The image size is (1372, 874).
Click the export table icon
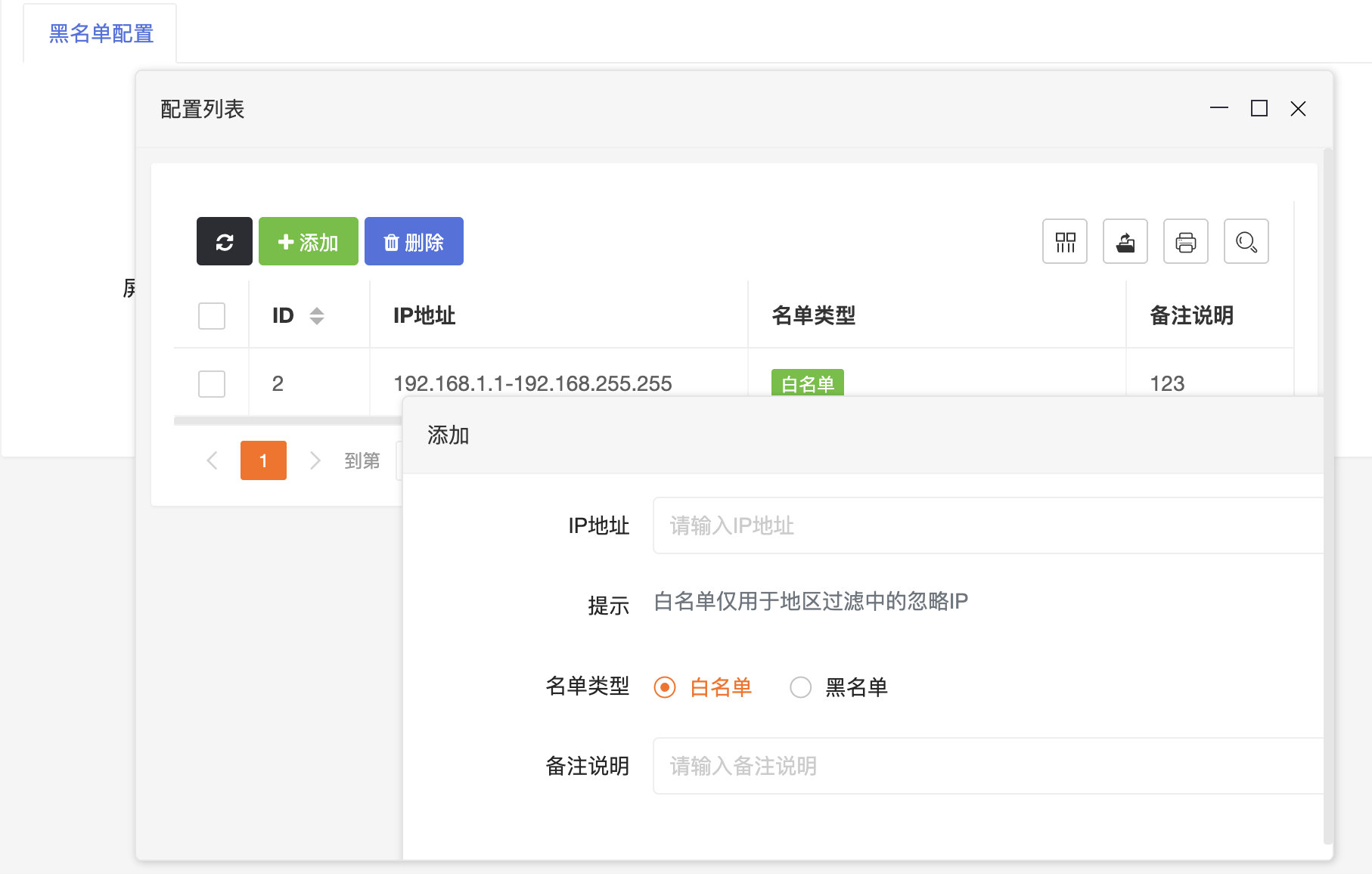pyautogui.click(x=1125, y=242)
